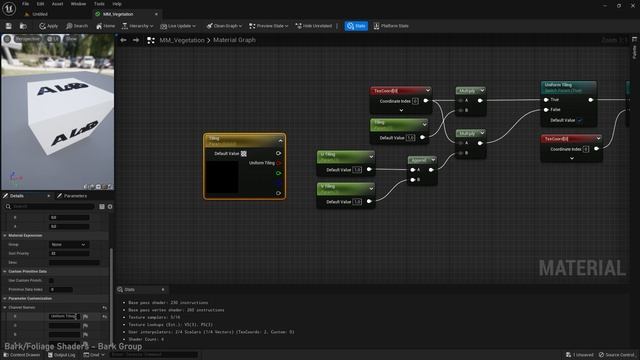Select custom preview mesh icon
The image size is (640, 360).
click(x=110, y=187)
